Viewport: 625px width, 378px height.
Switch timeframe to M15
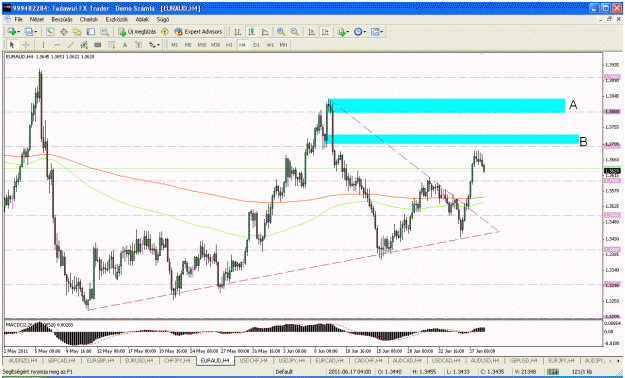[x=202, y=45]
